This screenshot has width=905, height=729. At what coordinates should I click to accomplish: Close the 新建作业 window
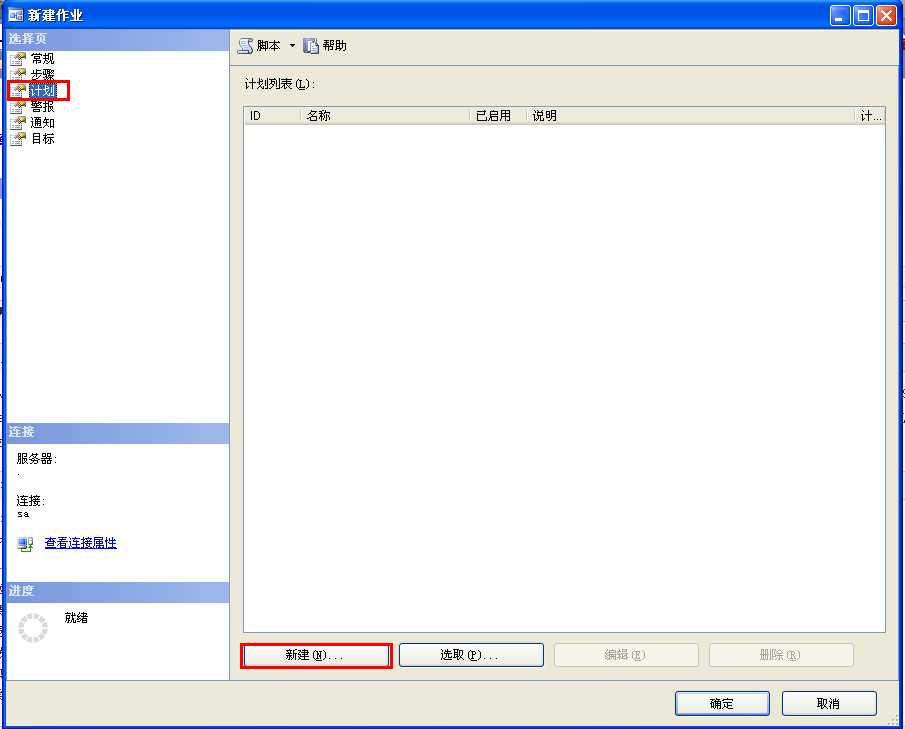click(886, 16)
